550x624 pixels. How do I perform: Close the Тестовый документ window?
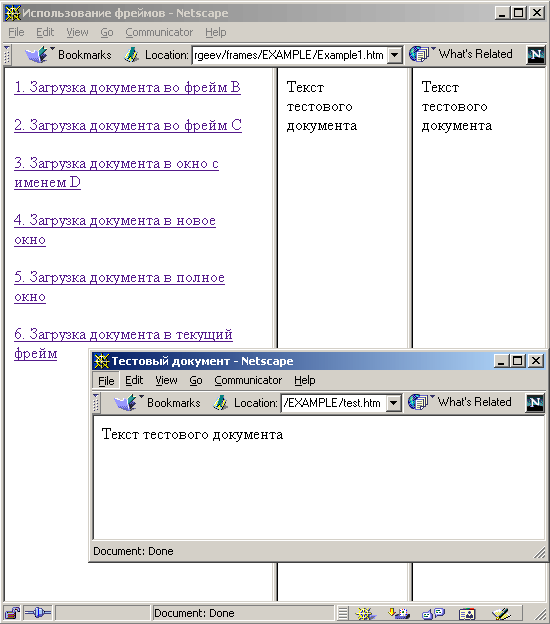(536, 361)
